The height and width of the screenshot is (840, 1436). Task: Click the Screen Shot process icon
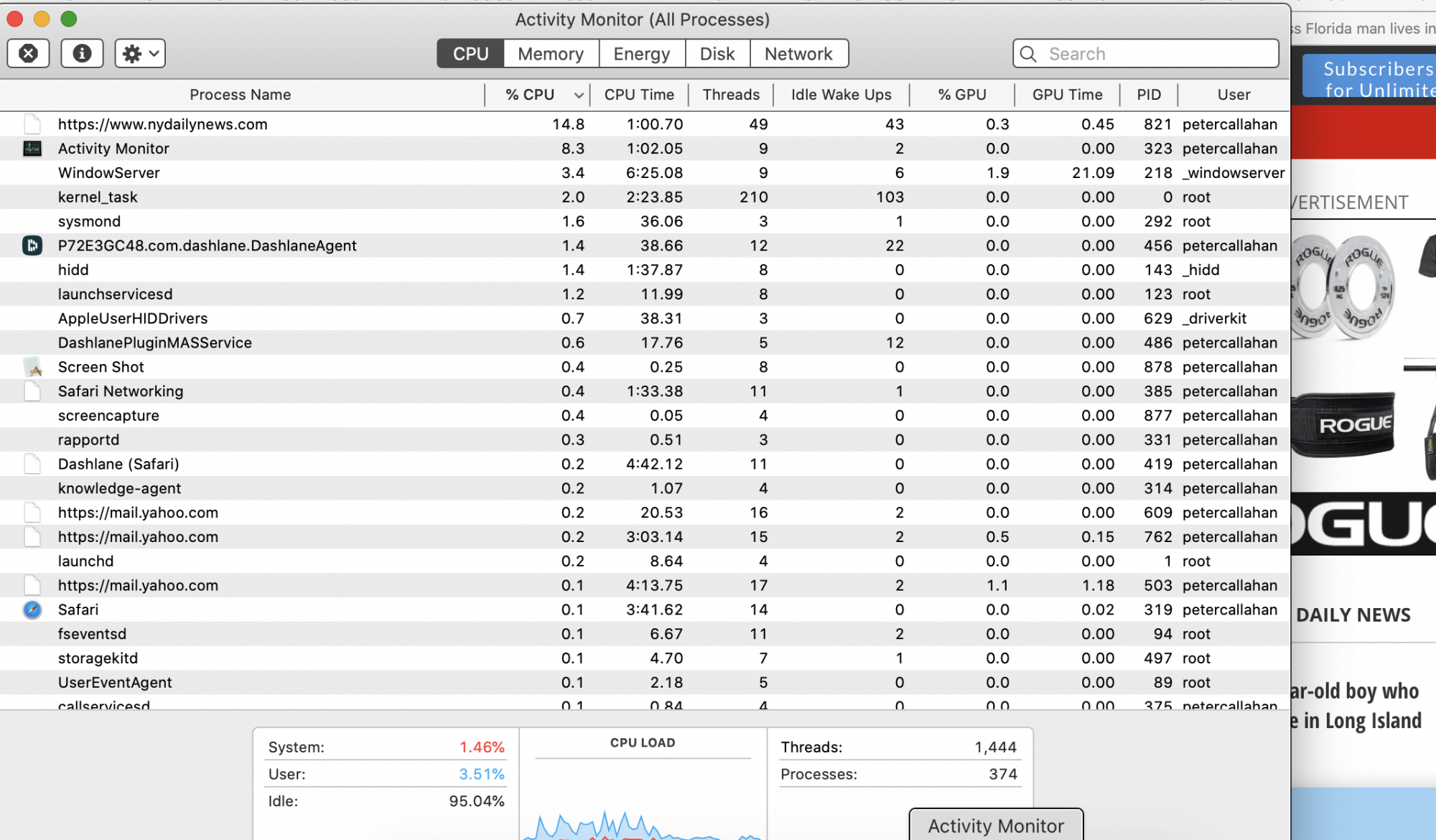point(32,367)
